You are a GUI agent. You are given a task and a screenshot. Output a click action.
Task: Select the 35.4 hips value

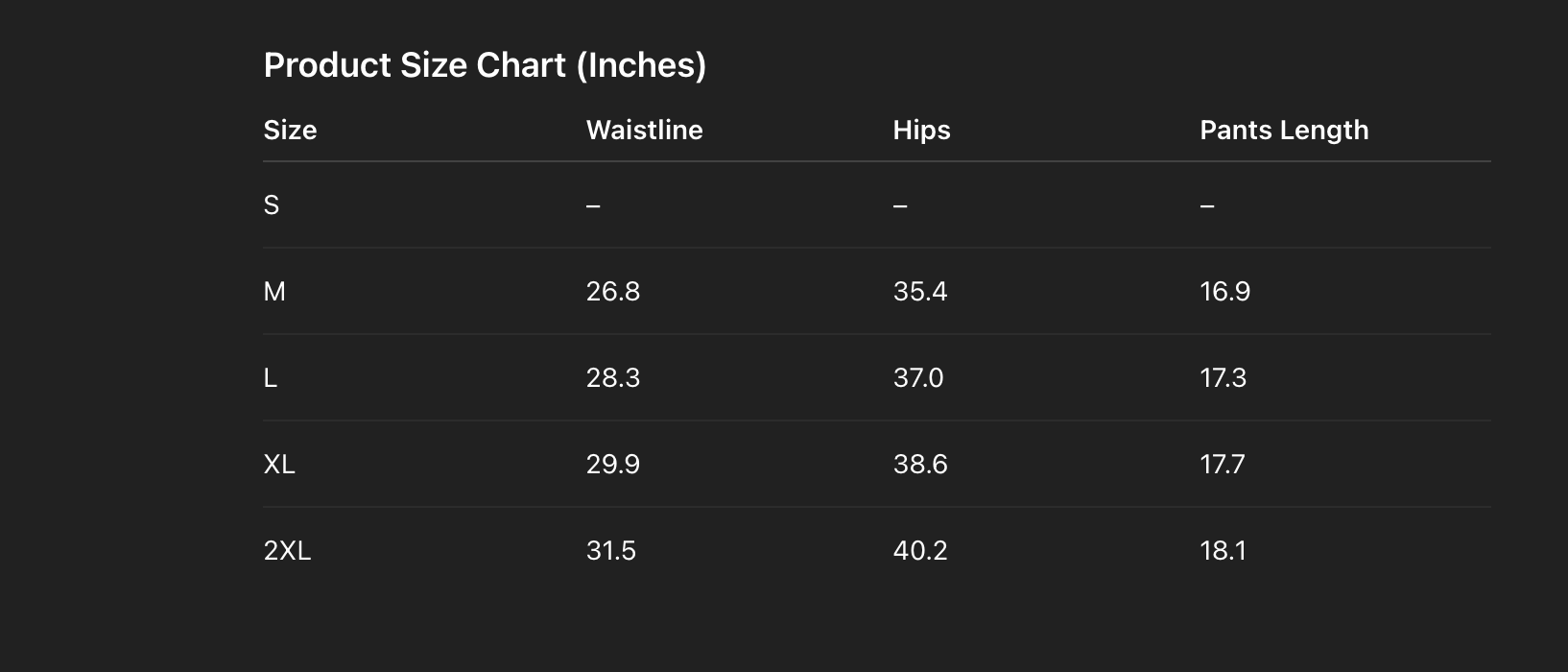pos(920,292)
